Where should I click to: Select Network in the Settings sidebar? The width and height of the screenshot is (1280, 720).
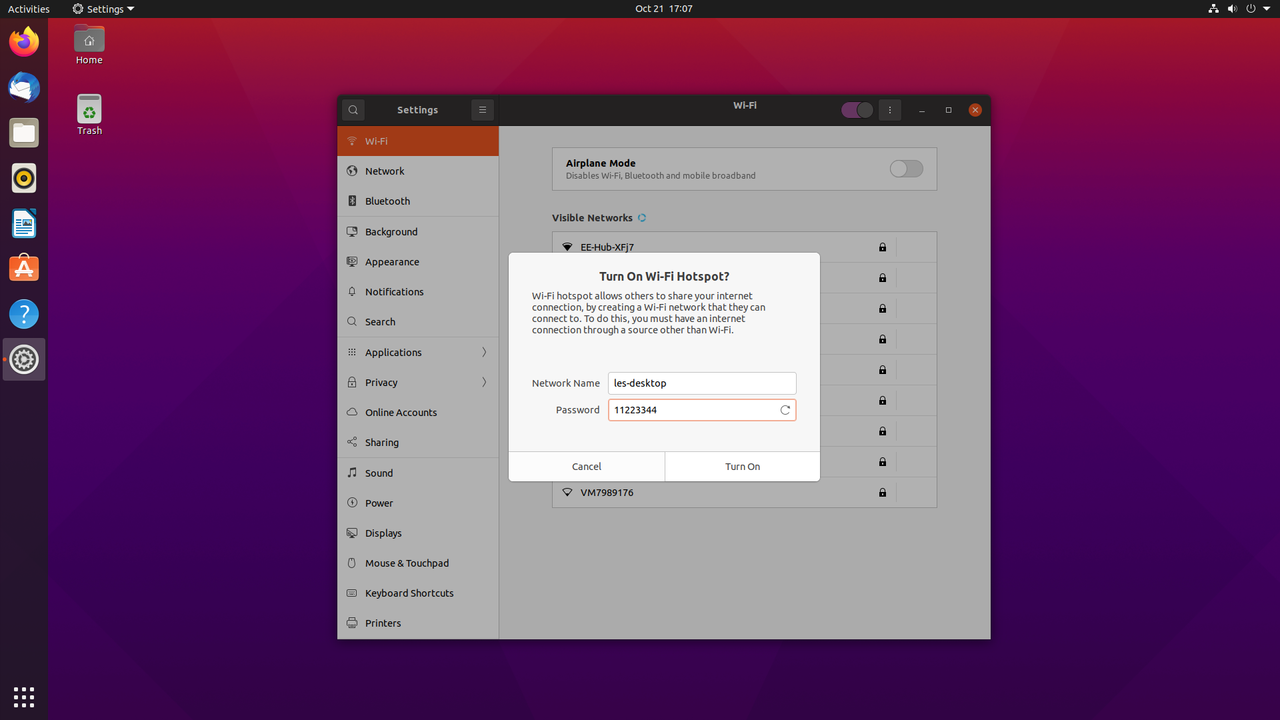click(418, 171)
